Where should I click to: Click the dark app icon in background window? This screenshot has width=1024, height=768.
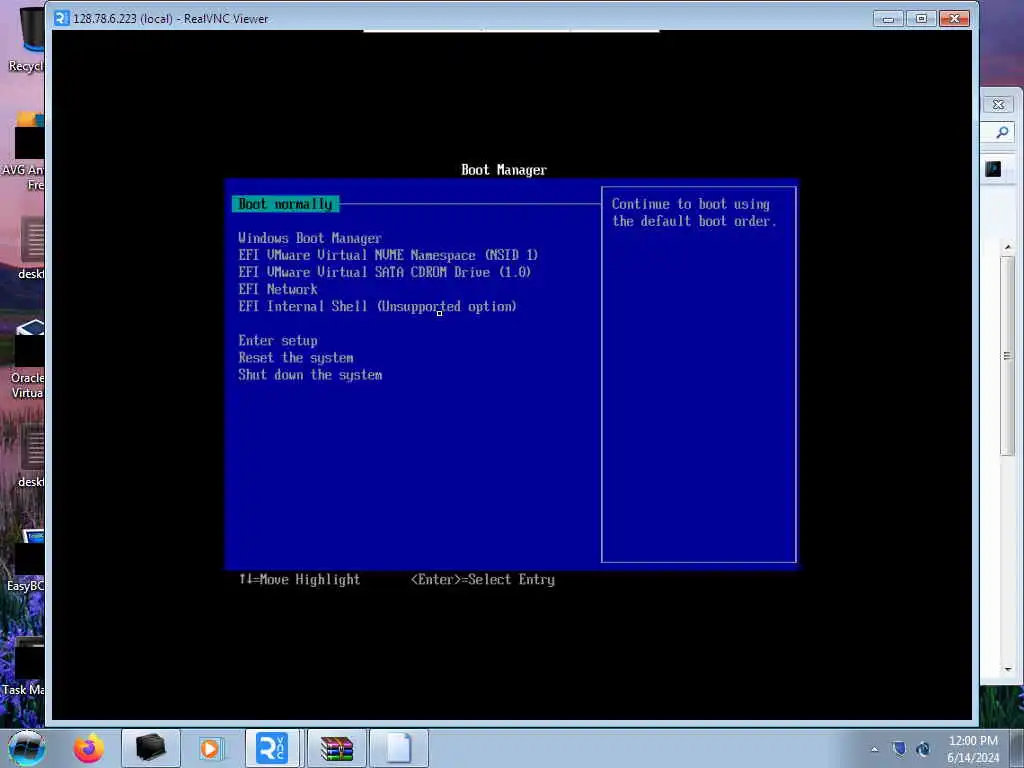pos(993,170)
